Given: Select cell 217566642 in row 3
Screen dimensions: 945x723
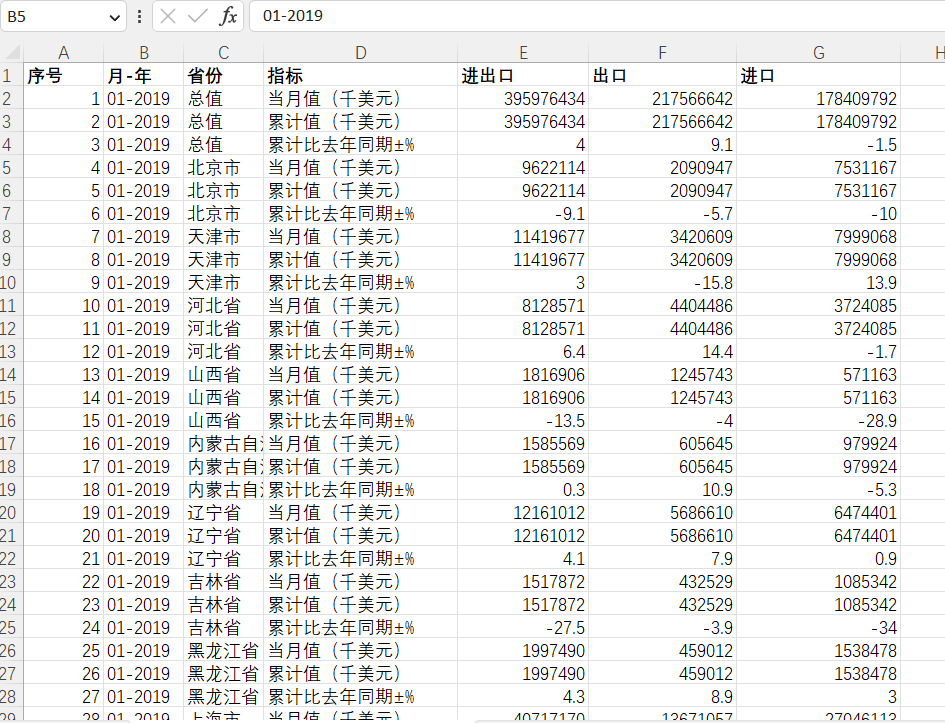Looking at the screenshot, I should pos(662,122).
